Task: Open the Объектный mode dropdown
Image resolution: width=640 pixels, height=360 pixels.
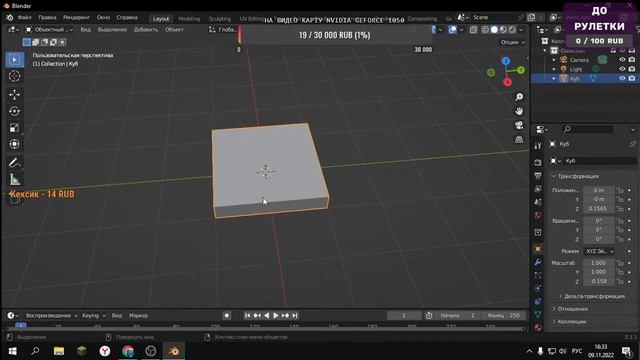Action: [x=49, y=29]
